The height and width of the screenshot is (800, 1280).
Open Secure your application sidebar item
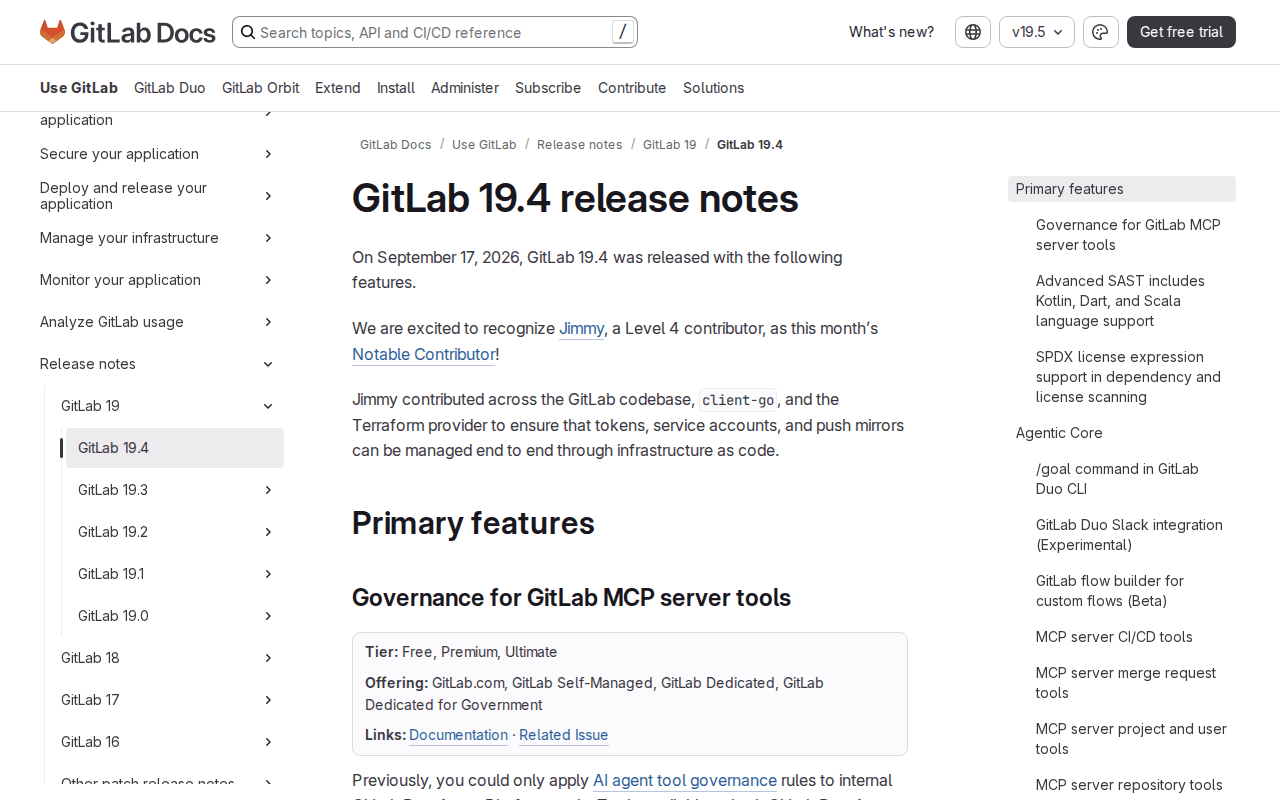pyautogui.click(x=119, y=154)
